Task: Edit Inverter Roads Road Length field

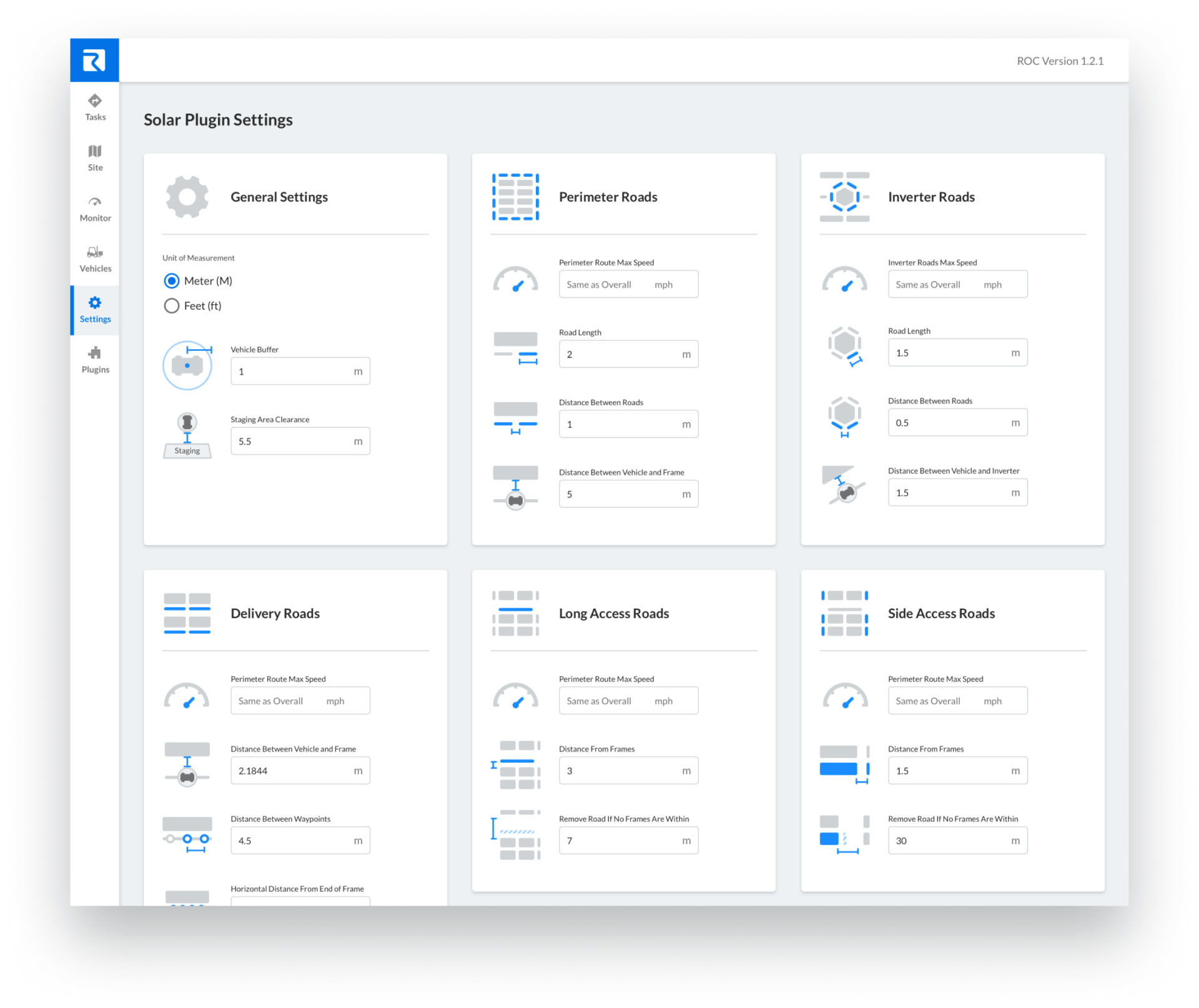Action: [957, 353]
